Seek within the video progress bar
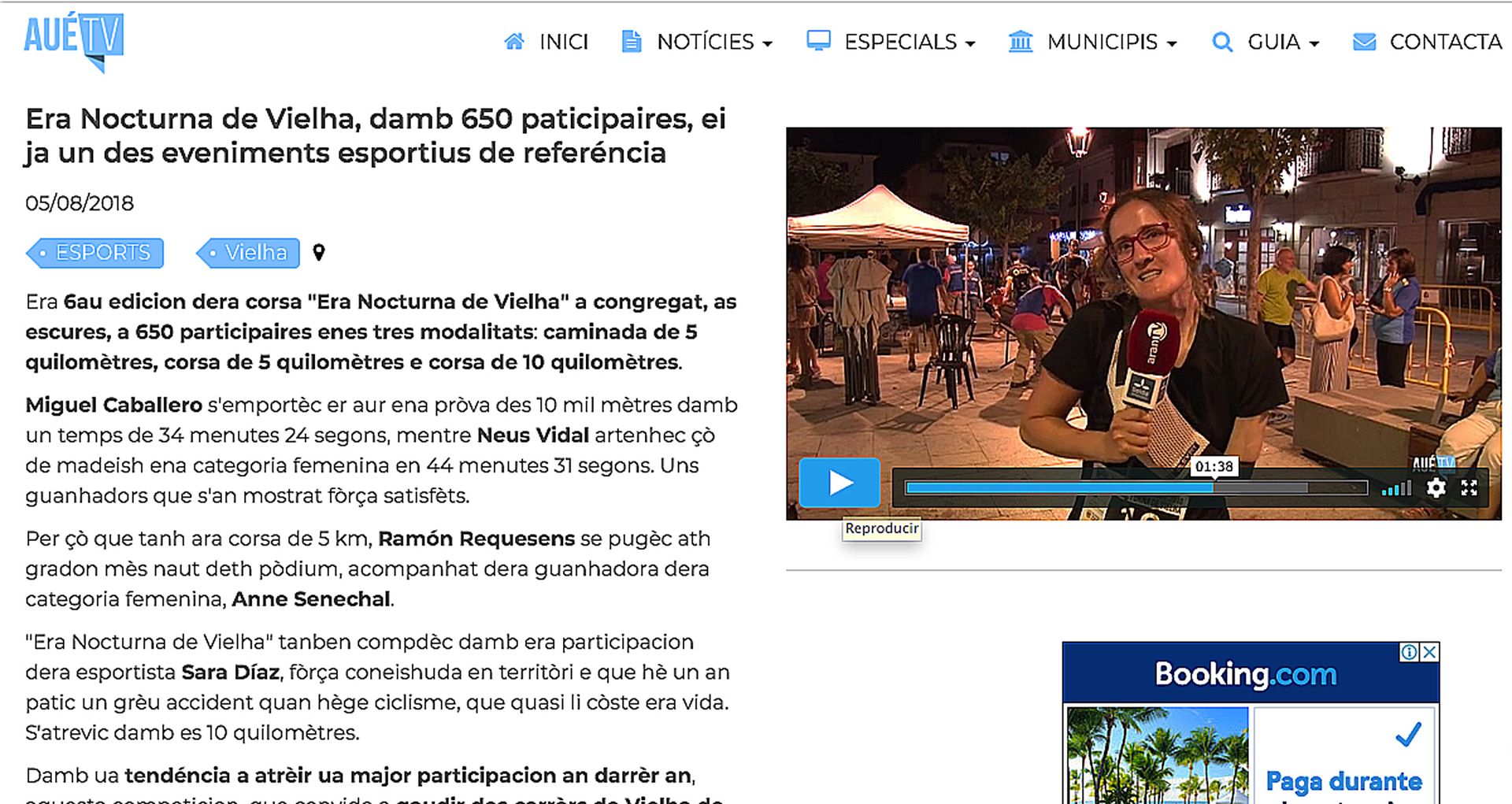 [1136, 488]
